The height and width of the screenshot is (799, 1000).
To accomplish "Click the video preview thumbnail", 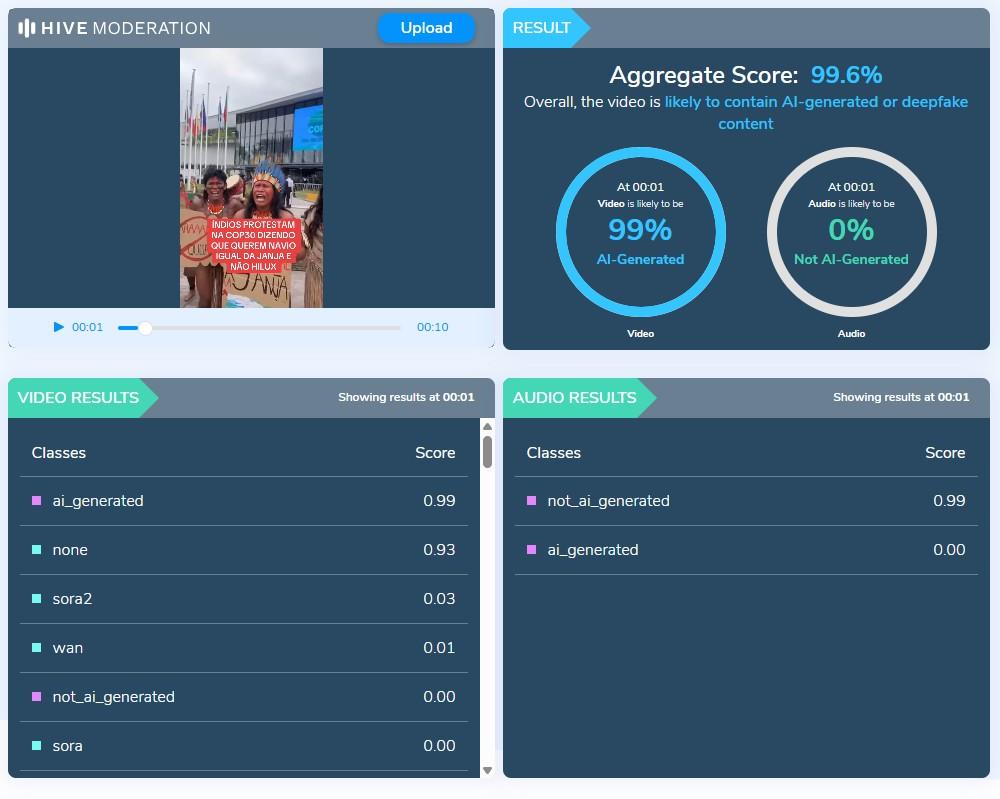I will click(251, 178).
